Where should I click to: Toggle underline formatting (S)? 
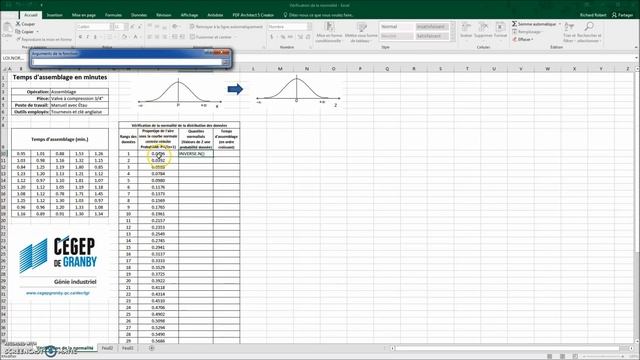tap(95, 37)
